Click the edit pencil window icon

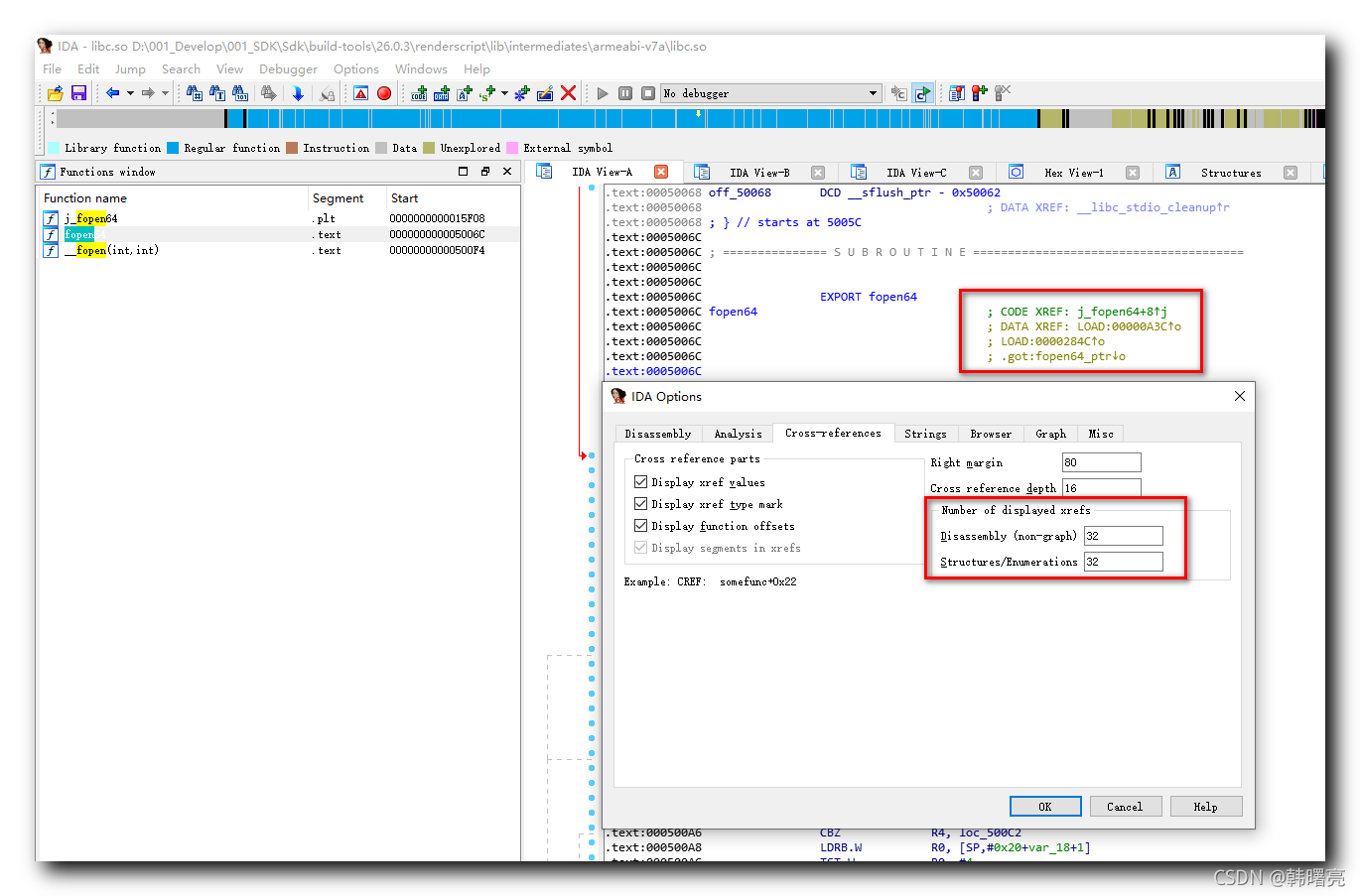pos(545,93)
